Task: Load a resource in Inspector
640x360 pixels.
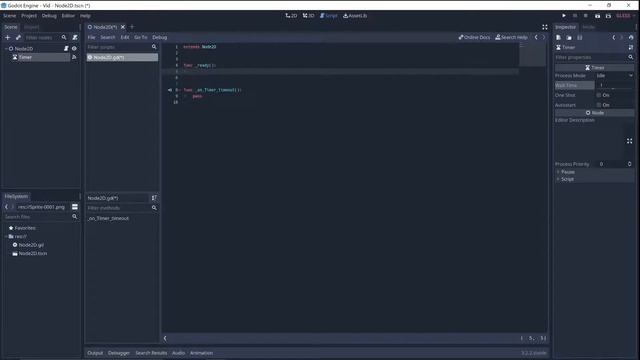Action: pos(569,37)
